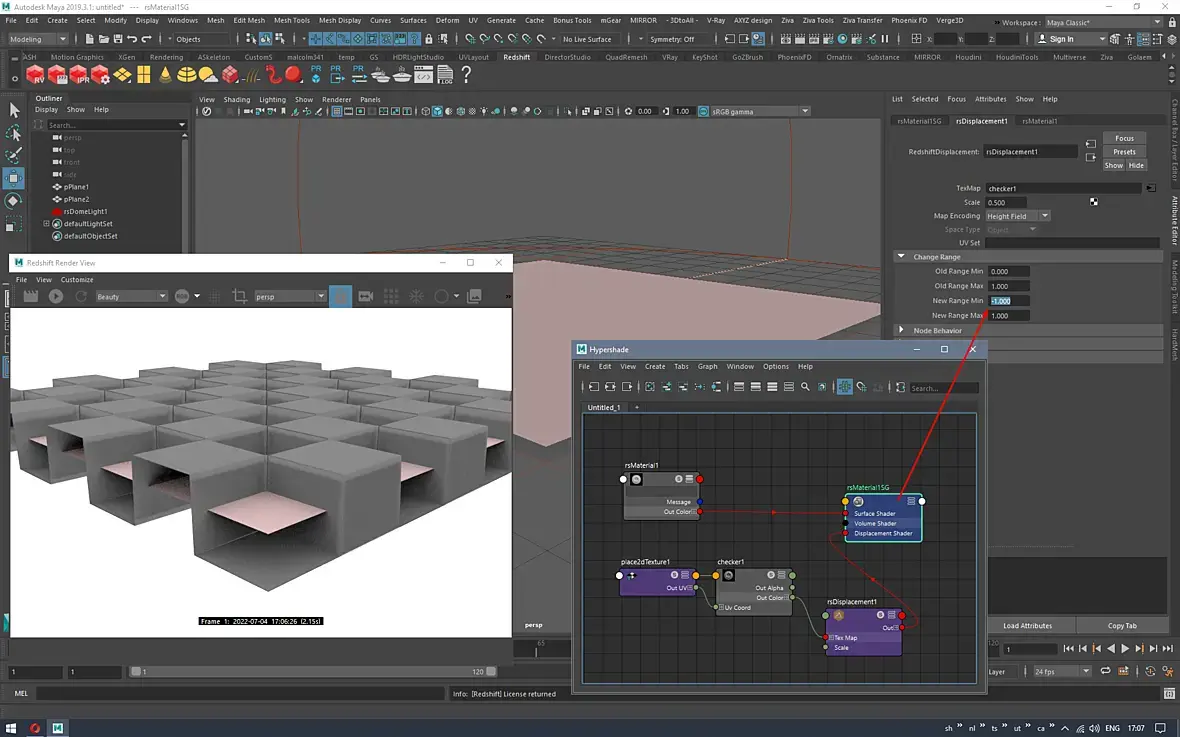This screenshot has height=737, width=1180.
Task: Select the Move tool in left toolbox
Action: point(14,179)
